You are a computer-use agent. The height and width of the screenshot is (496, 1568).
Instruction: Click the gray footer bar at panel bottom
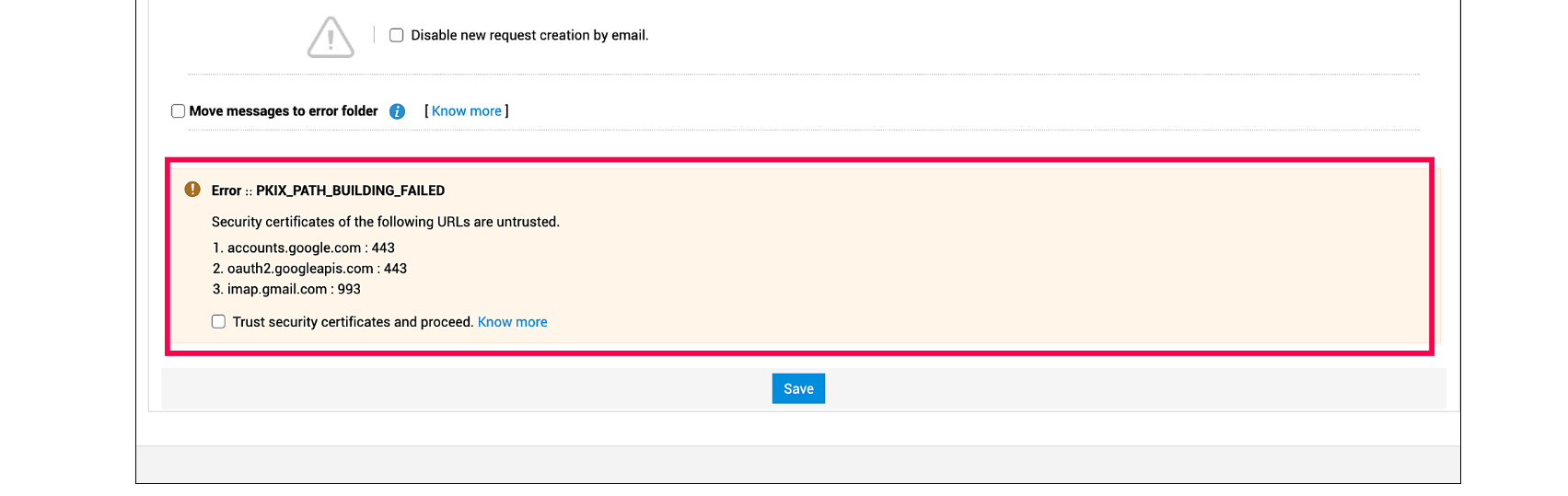(797, 465)
